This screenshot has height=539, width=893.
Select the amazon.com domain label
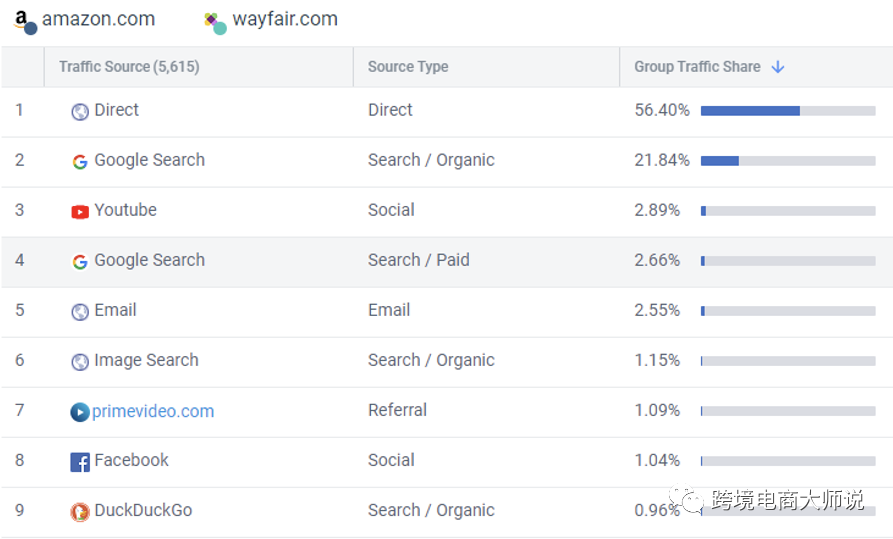point(98,19)
